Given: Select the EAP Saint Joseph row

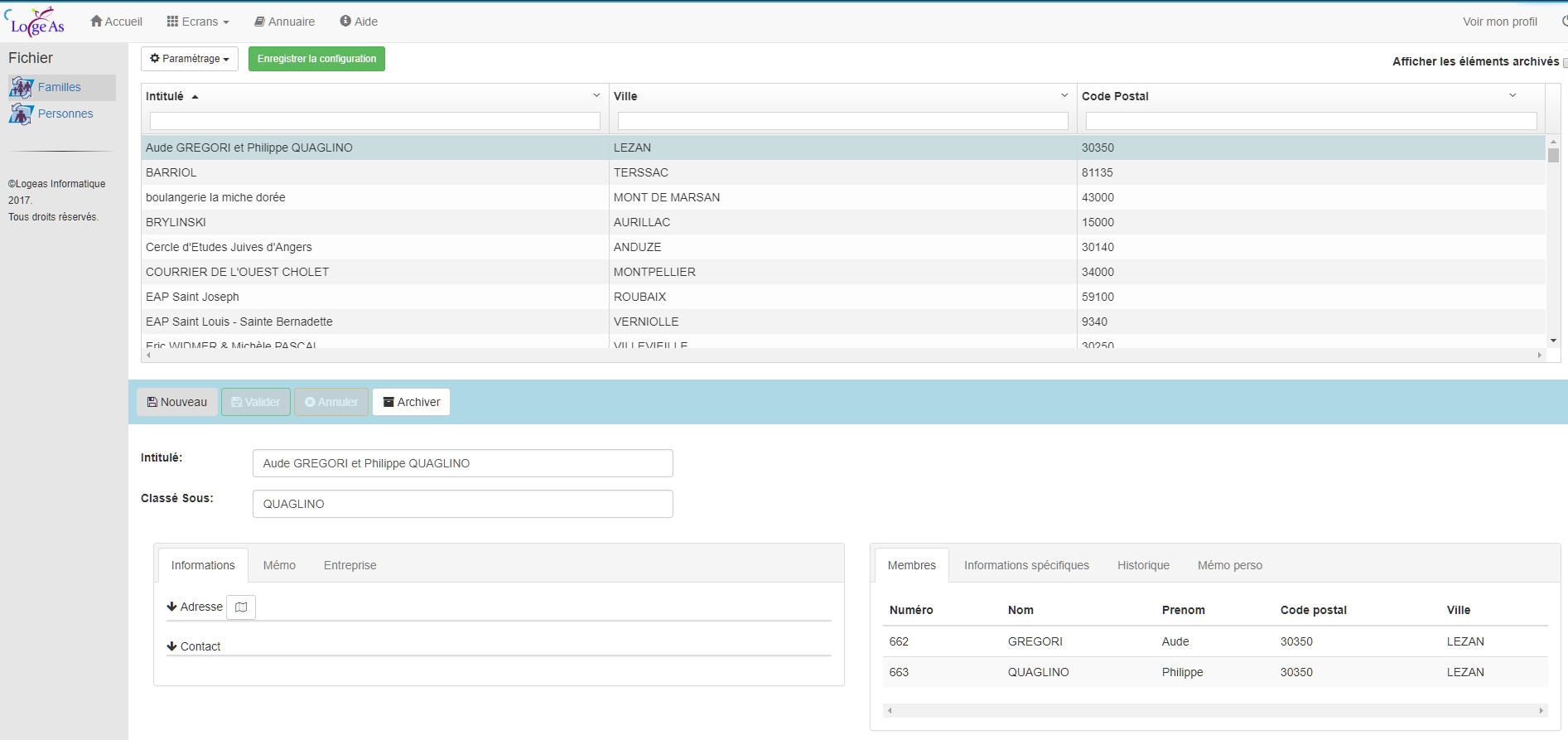Looking at the screenshot, I should (x=843, y=297).
